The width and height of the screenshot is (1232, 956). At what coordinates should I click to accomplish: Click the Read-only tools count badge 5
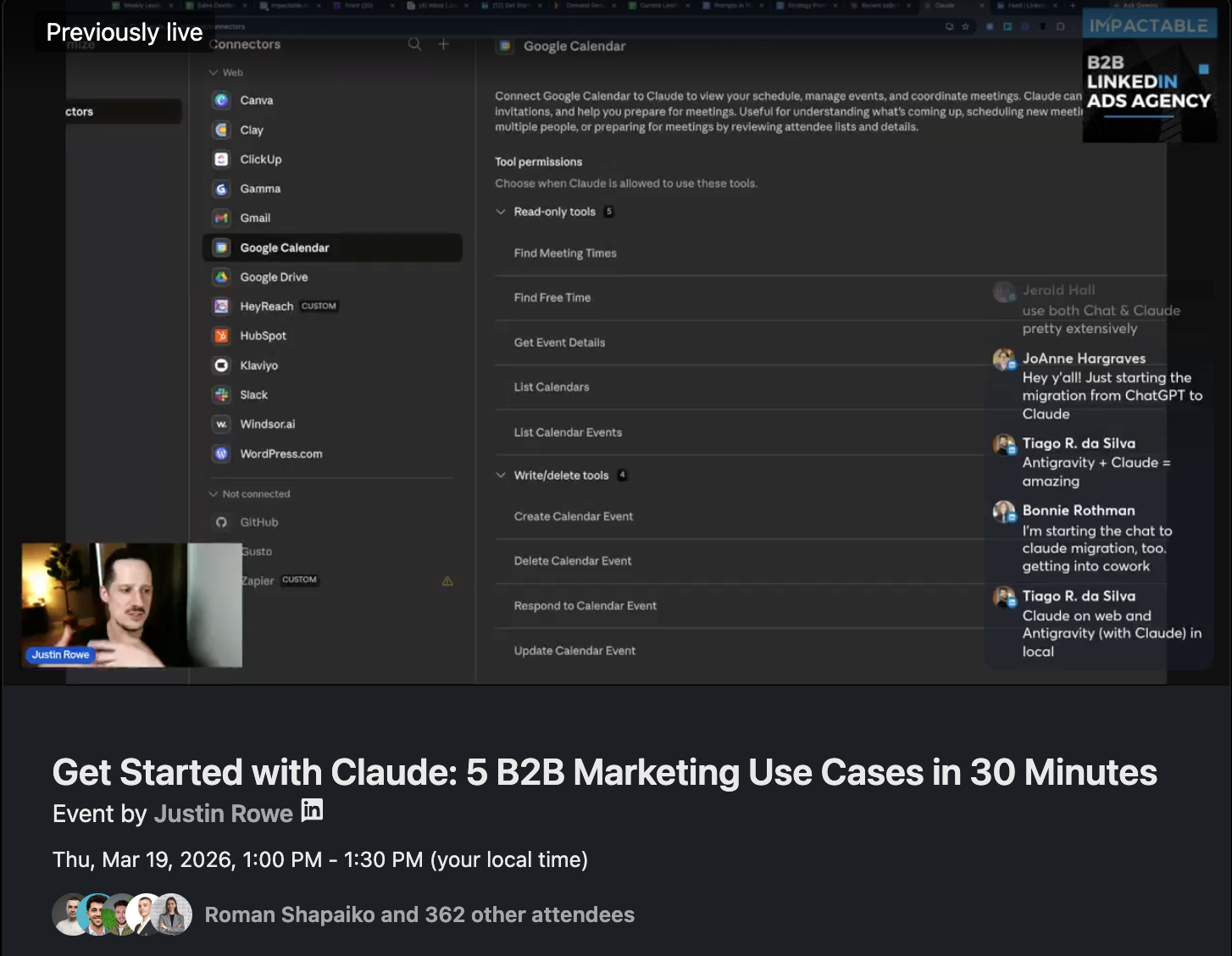point(608,212)
